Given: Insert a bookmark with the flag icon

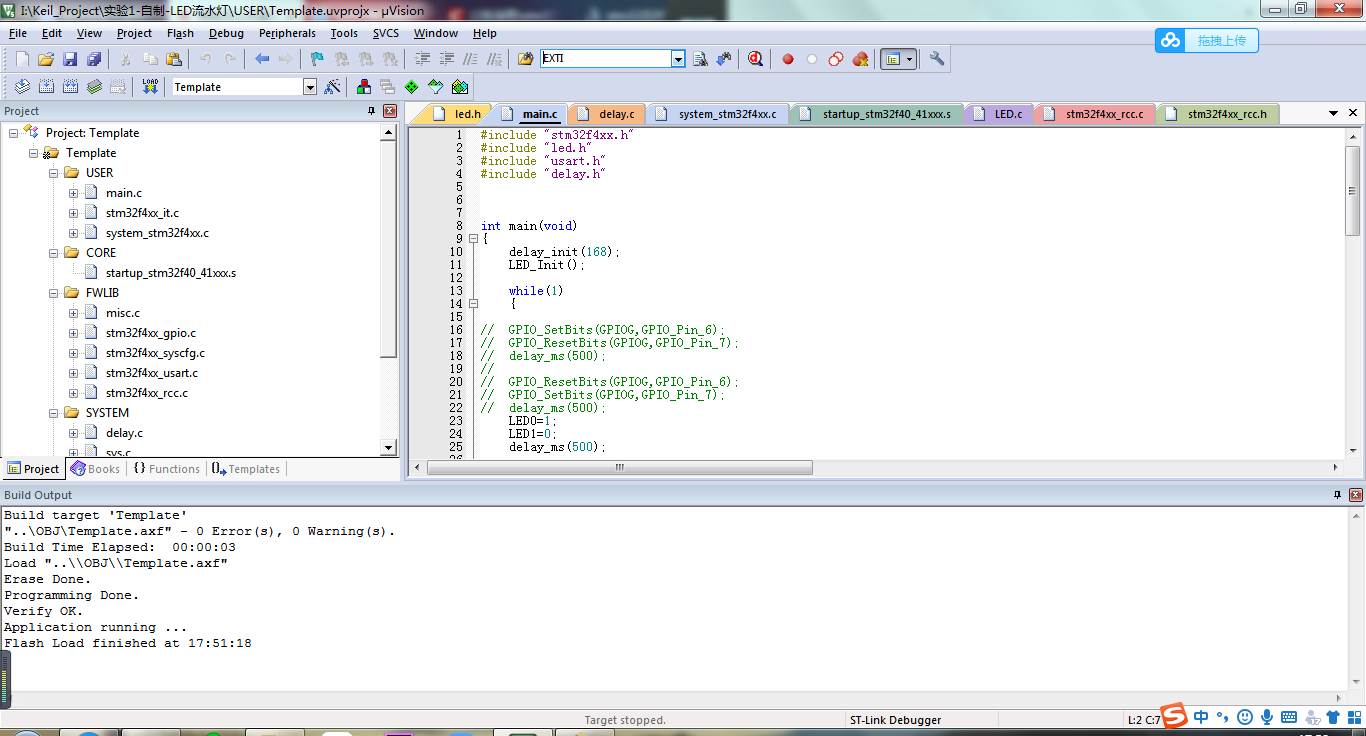Looking at the screenshot, I should coord(318,59).
